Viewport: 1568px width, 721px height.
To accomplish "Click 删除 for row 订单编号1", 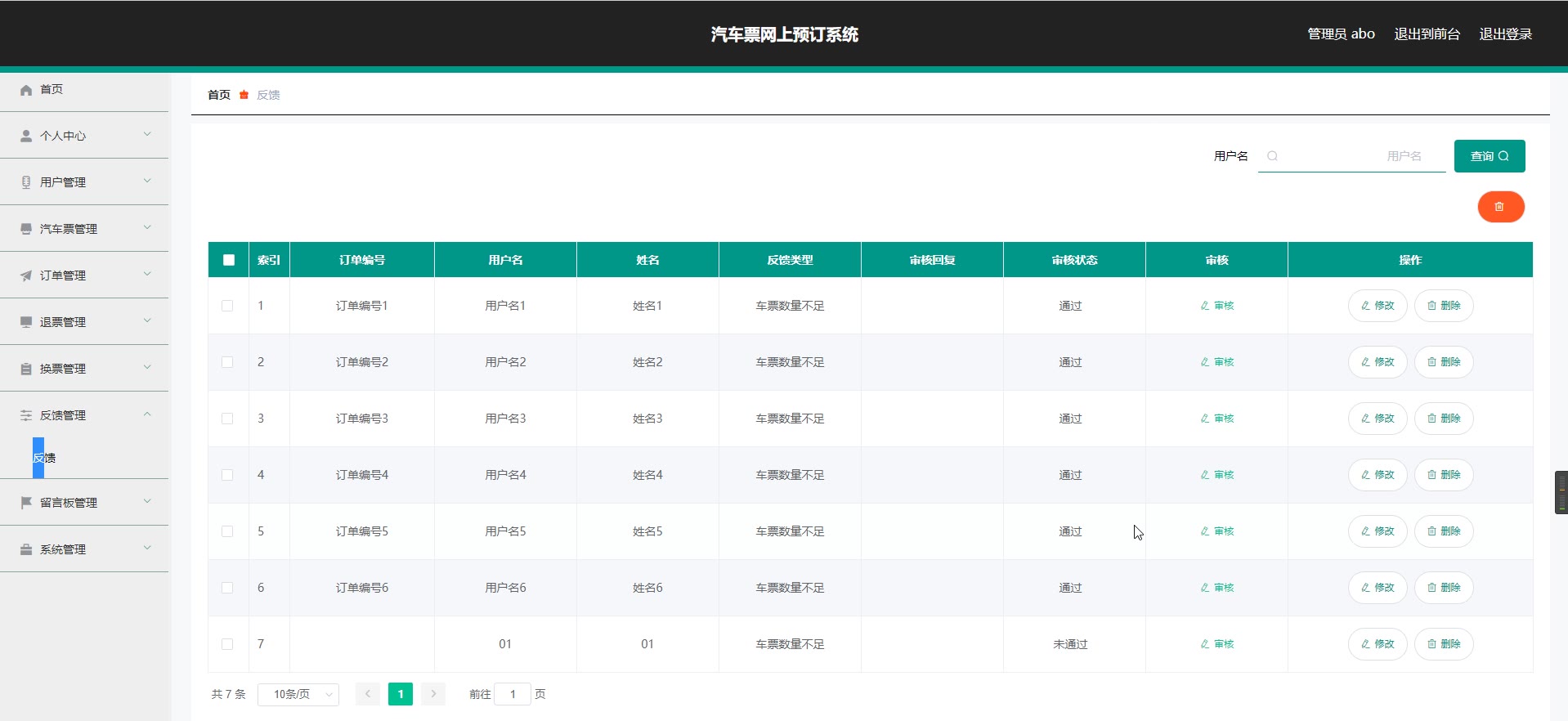I will pos(1444,306).
